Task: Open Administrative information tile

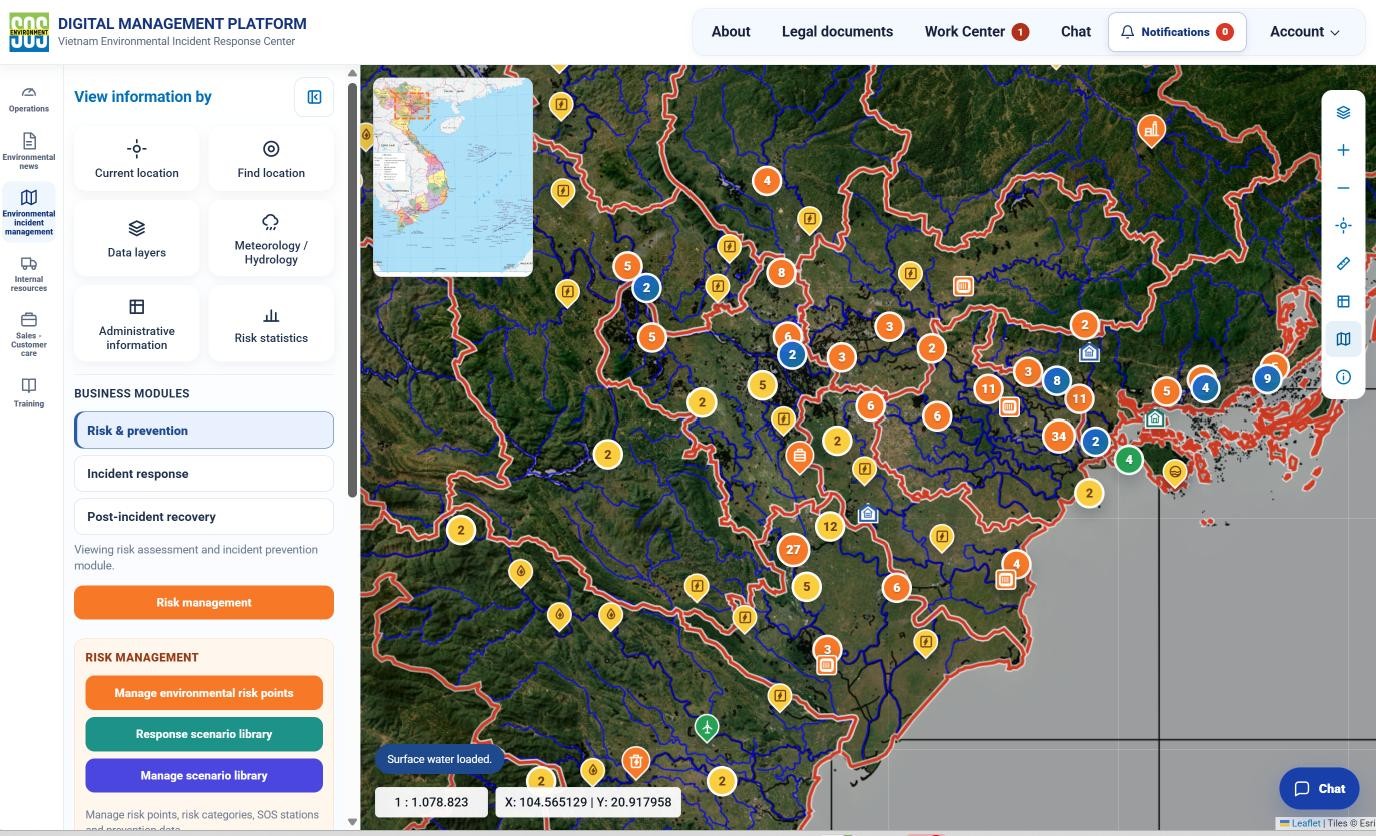Action: point(137,324)
